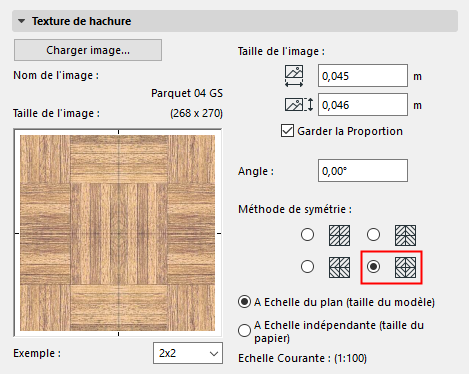Click the parquet texture preview
The image size is (469, 374).
point(118,233)
